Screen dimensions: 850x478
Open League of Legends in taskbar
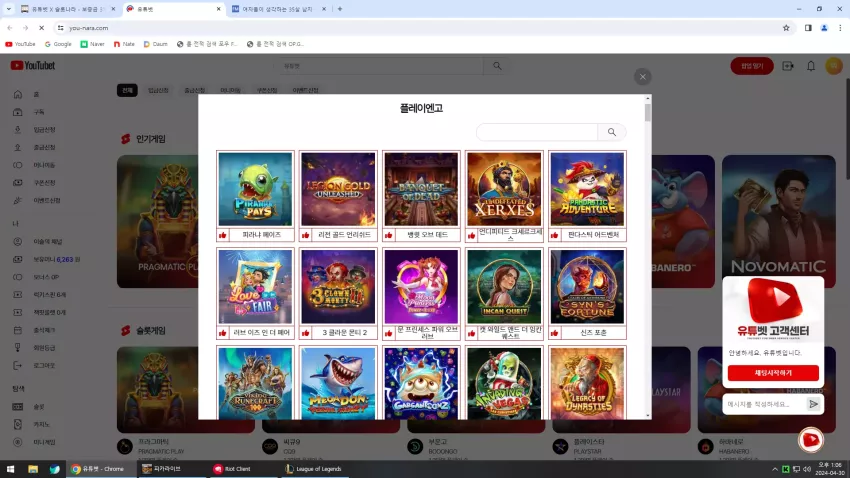pyautogui.click(x=314, y=469)
